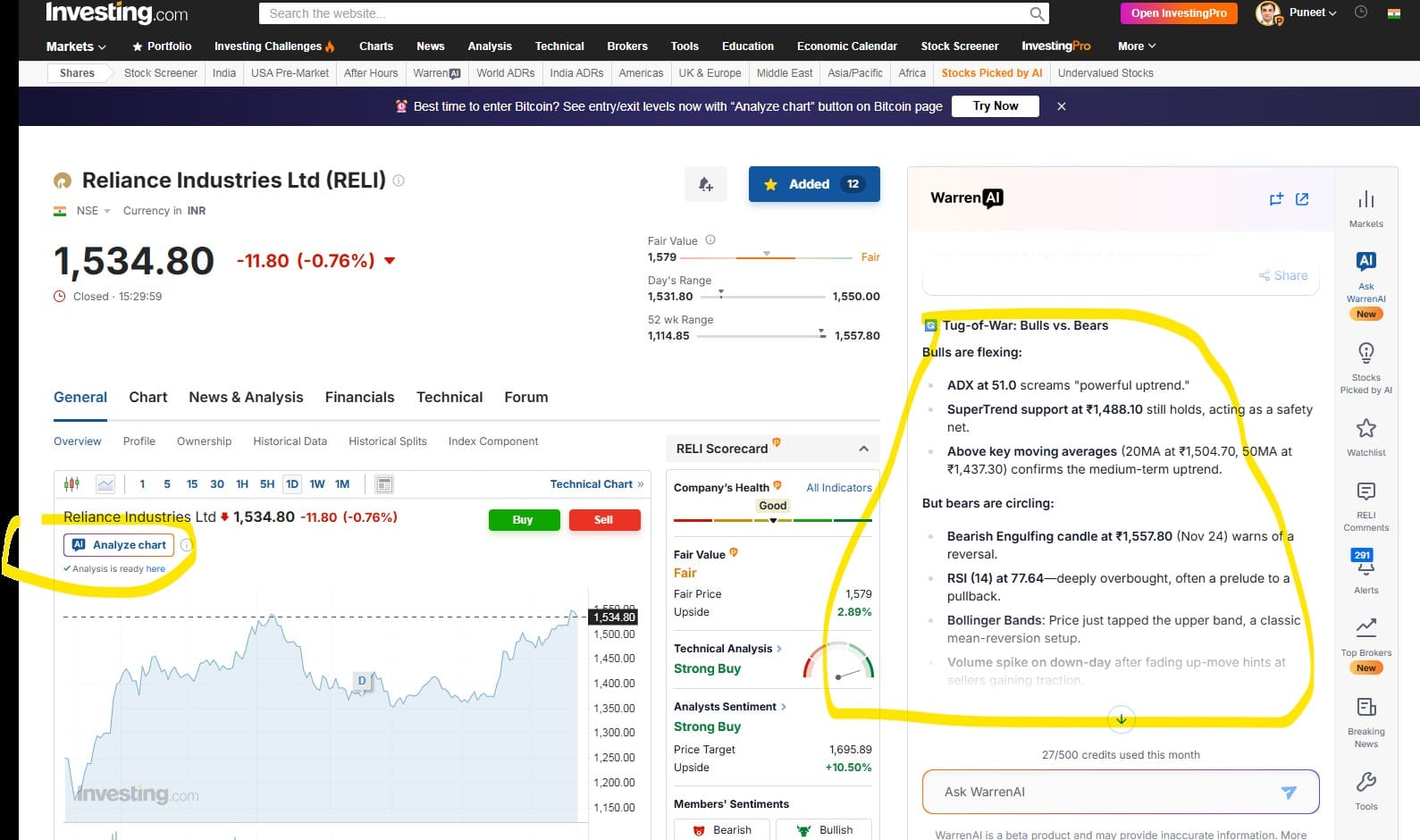Click Try Now in promo banner

pos(995,106)
